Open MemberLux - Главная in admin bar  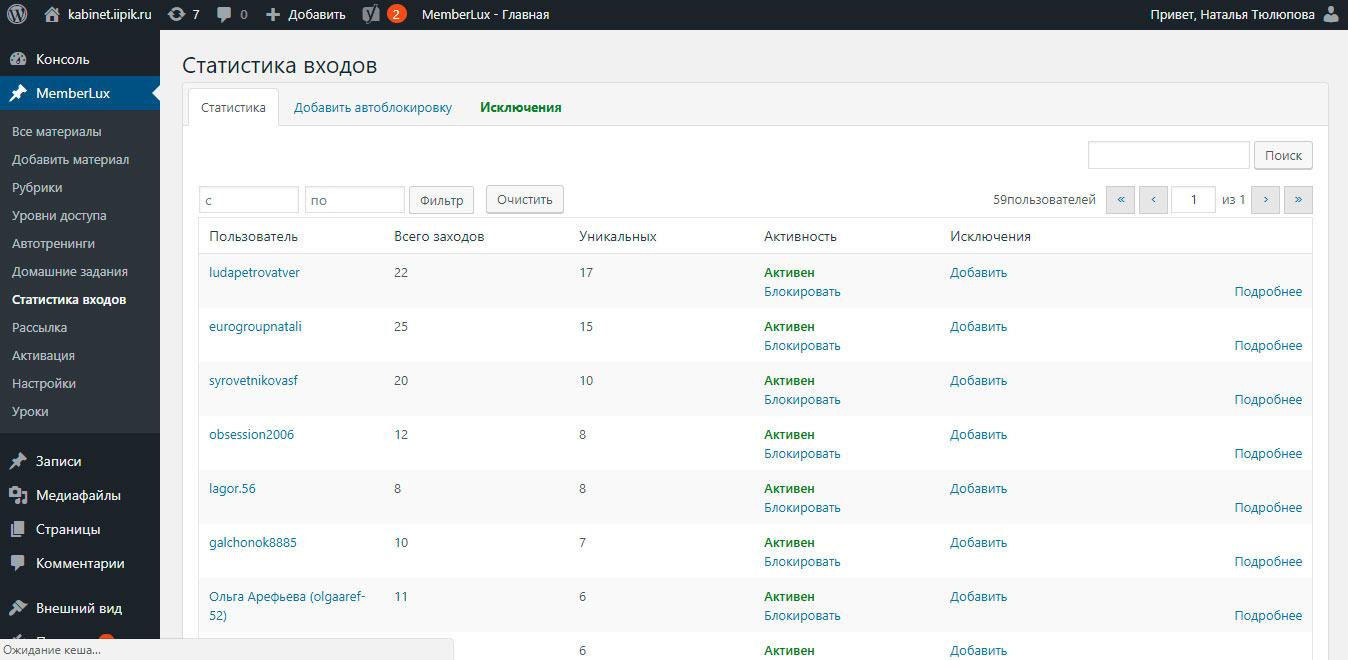[x=485, y=14]
